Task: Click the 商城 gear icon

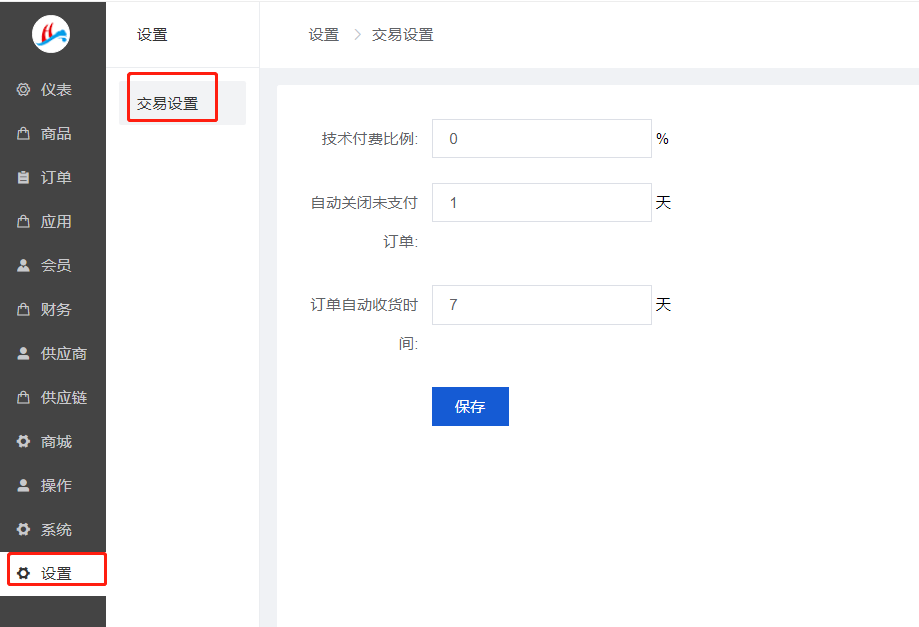Action: point(23,441)
